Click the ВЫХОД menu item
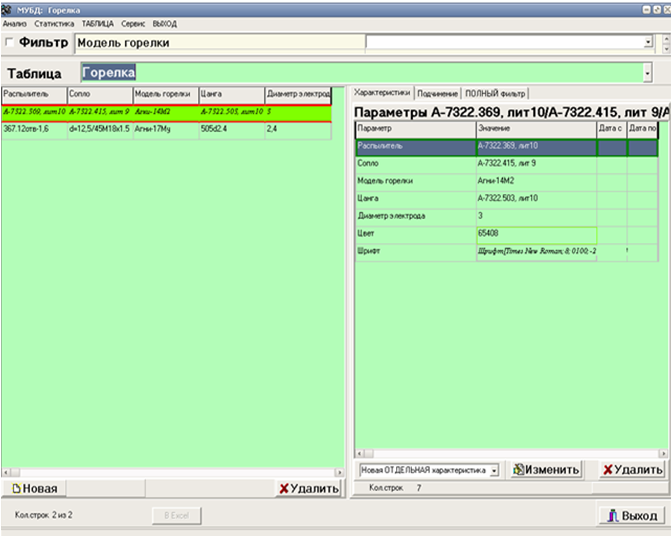This screenshot has height=537, width=672. pyautogui.click(x=165, y=24)
